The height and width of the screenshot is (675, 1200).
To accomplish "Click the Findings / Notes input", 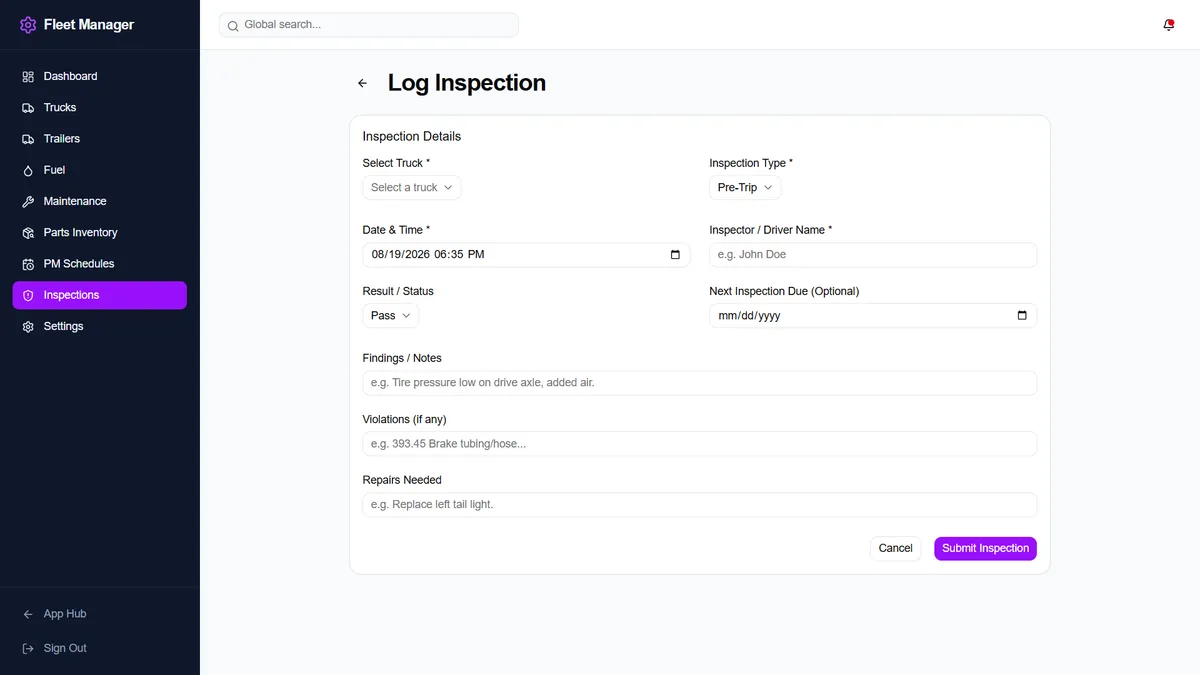I will coord(700,383).
